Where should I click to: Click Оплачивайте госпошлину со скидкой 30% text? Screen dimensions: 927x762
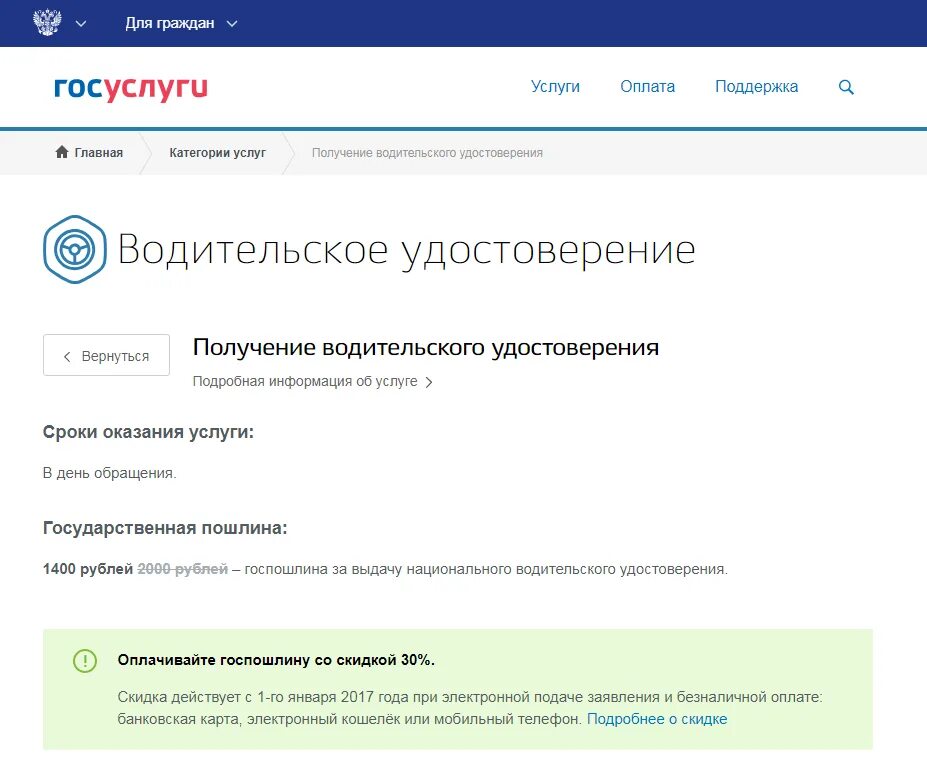[x=276, y=660]
